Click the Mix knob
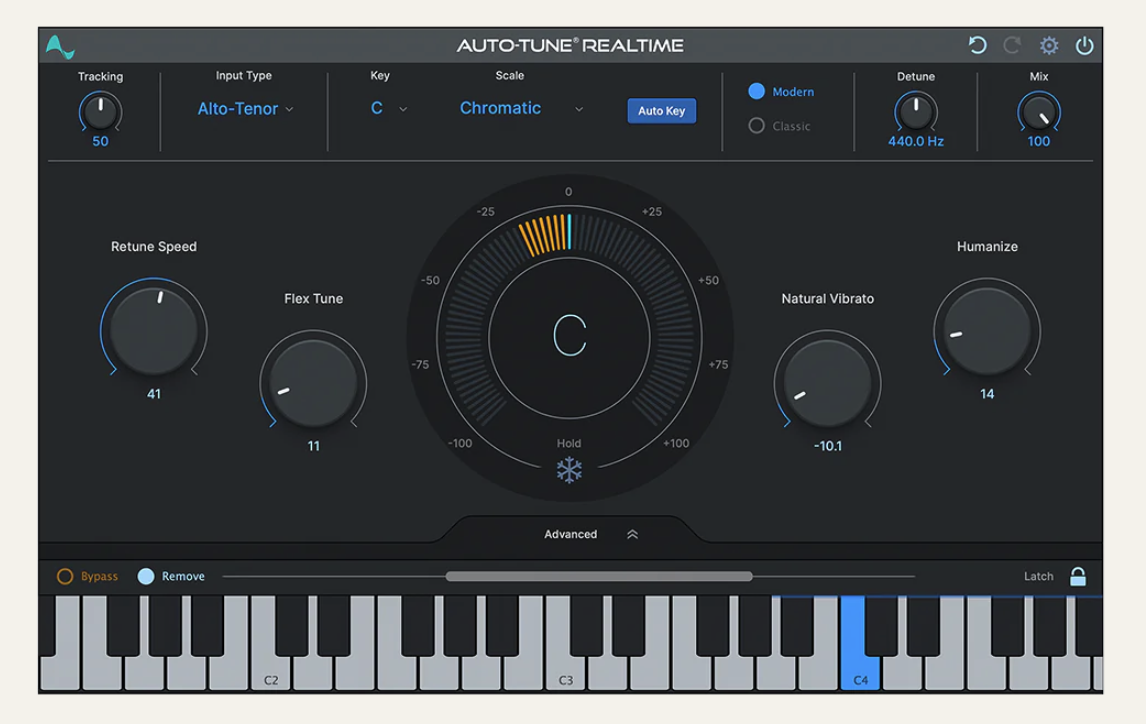The width and height of the screenshot is (1146, 724). 1039,112
